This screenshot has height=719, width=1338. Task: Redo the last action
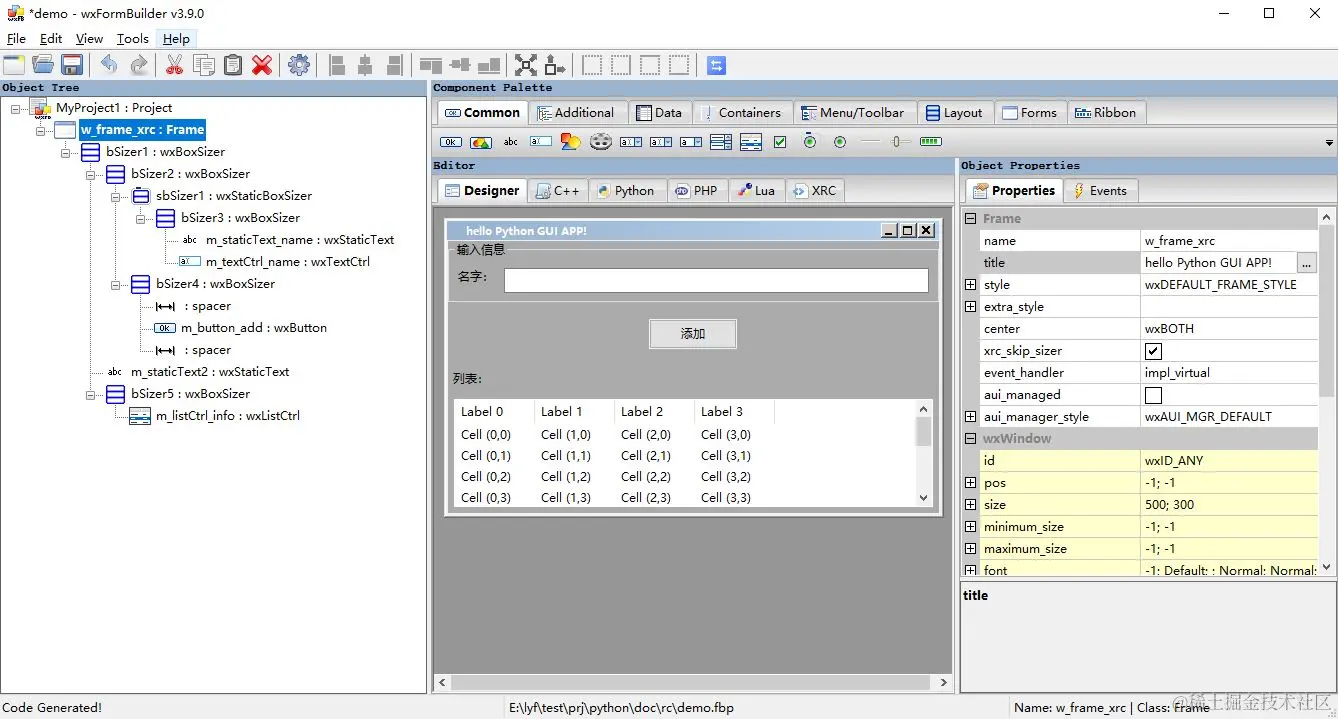tap(139, 65)
